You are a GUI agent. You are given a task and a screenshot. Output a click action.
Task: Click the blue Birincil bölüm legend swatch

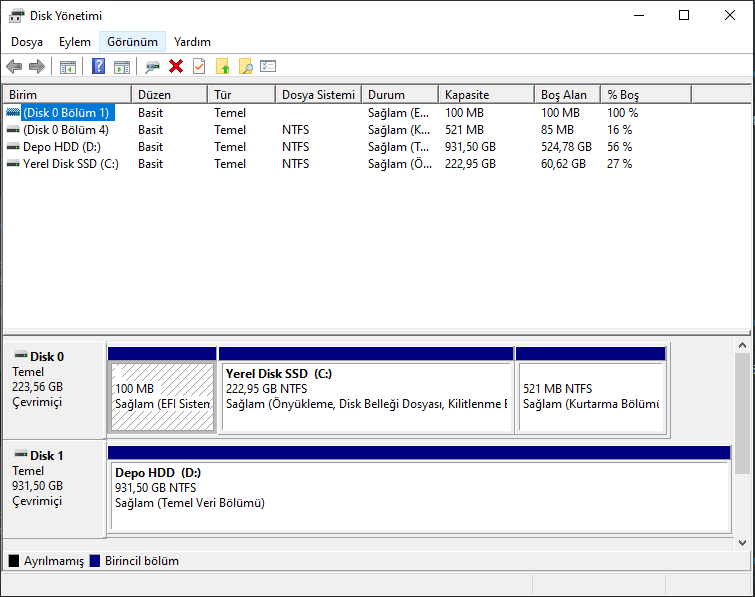pyautogui.click(x=95, y=561)
